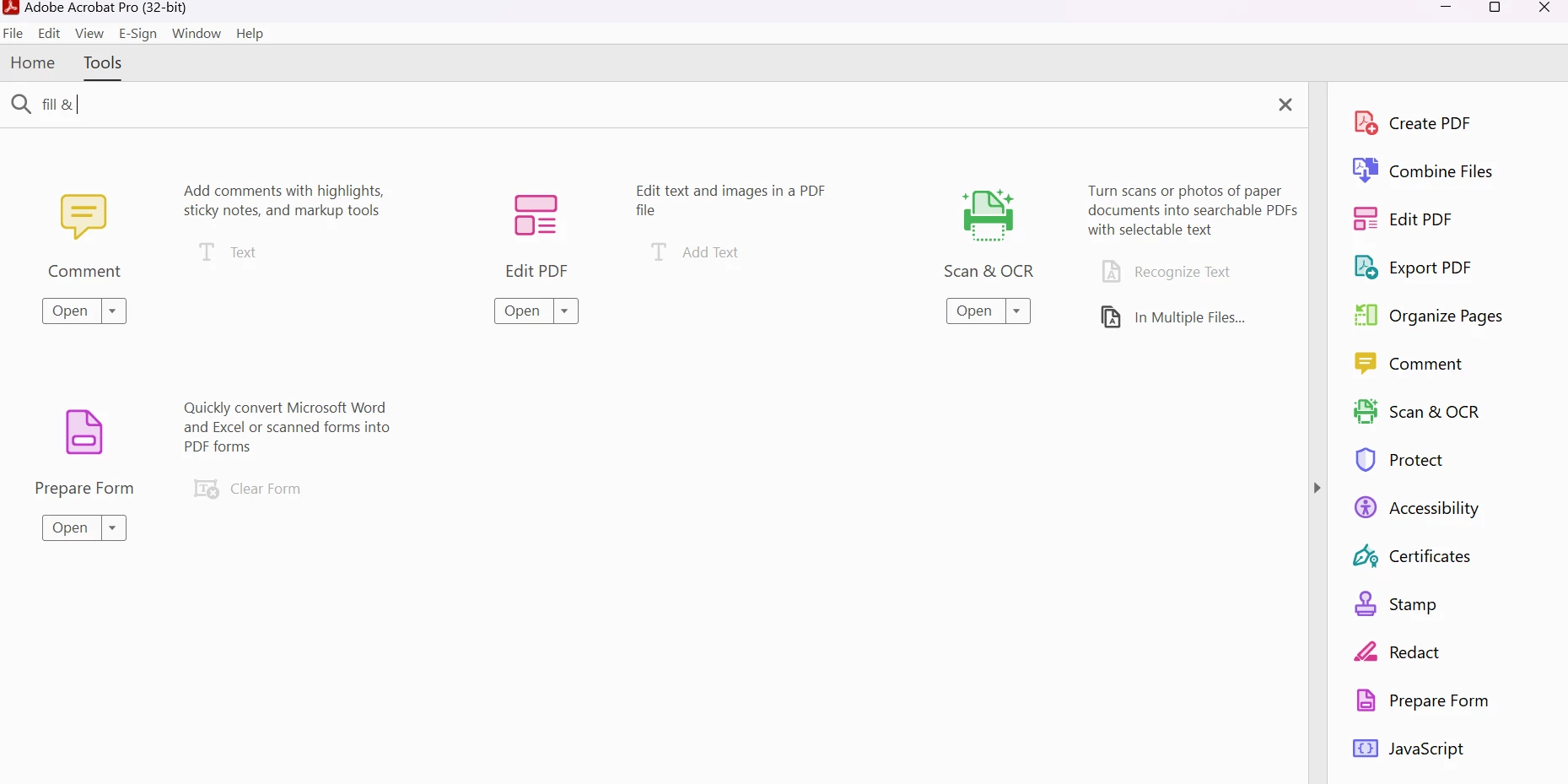
Task: Click 'Clear Form' text
Action: coord(266,489)
